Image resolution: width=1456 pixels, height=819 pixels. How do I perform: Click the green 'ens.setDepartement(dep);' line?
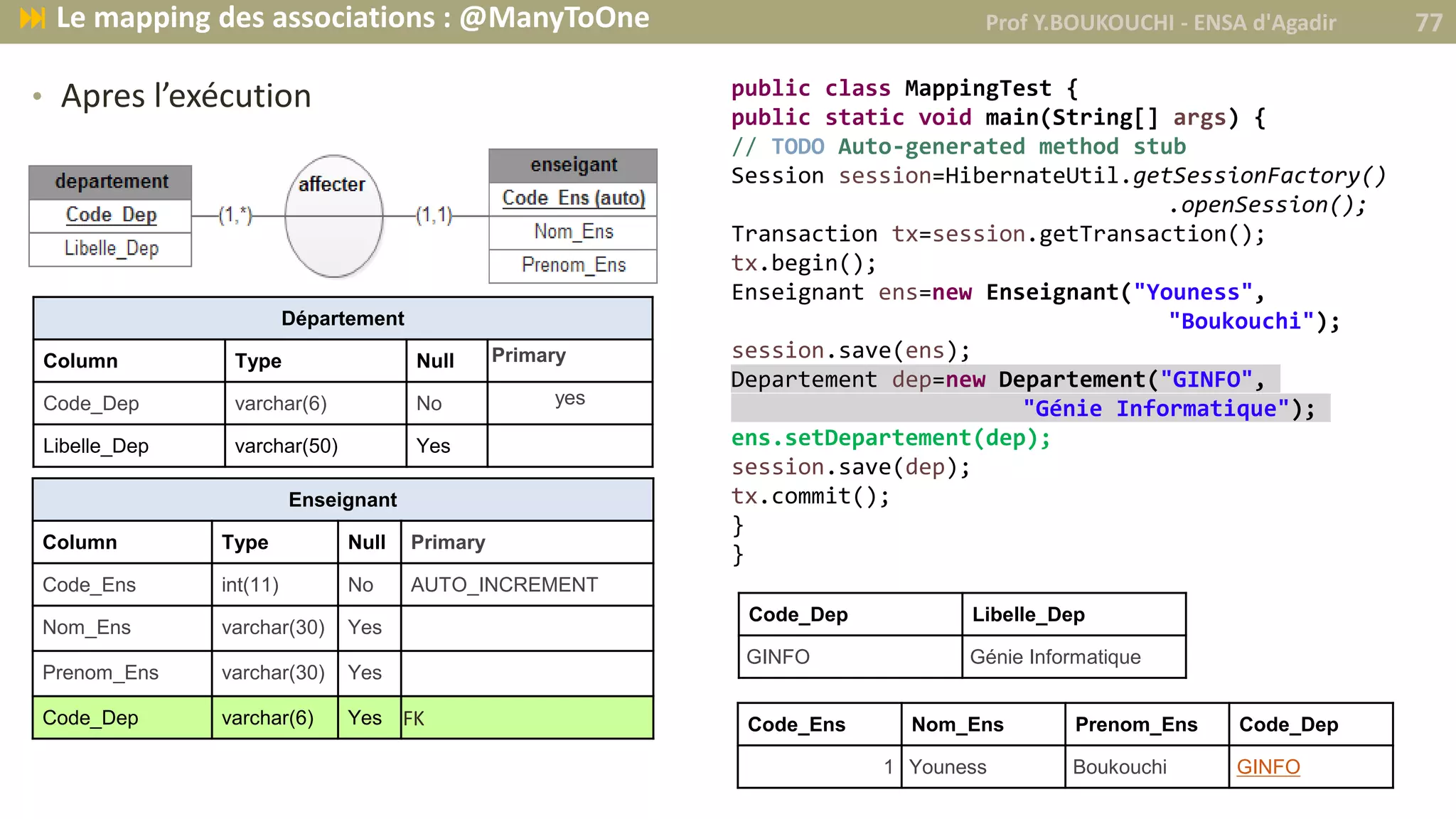tap(891, 439)
